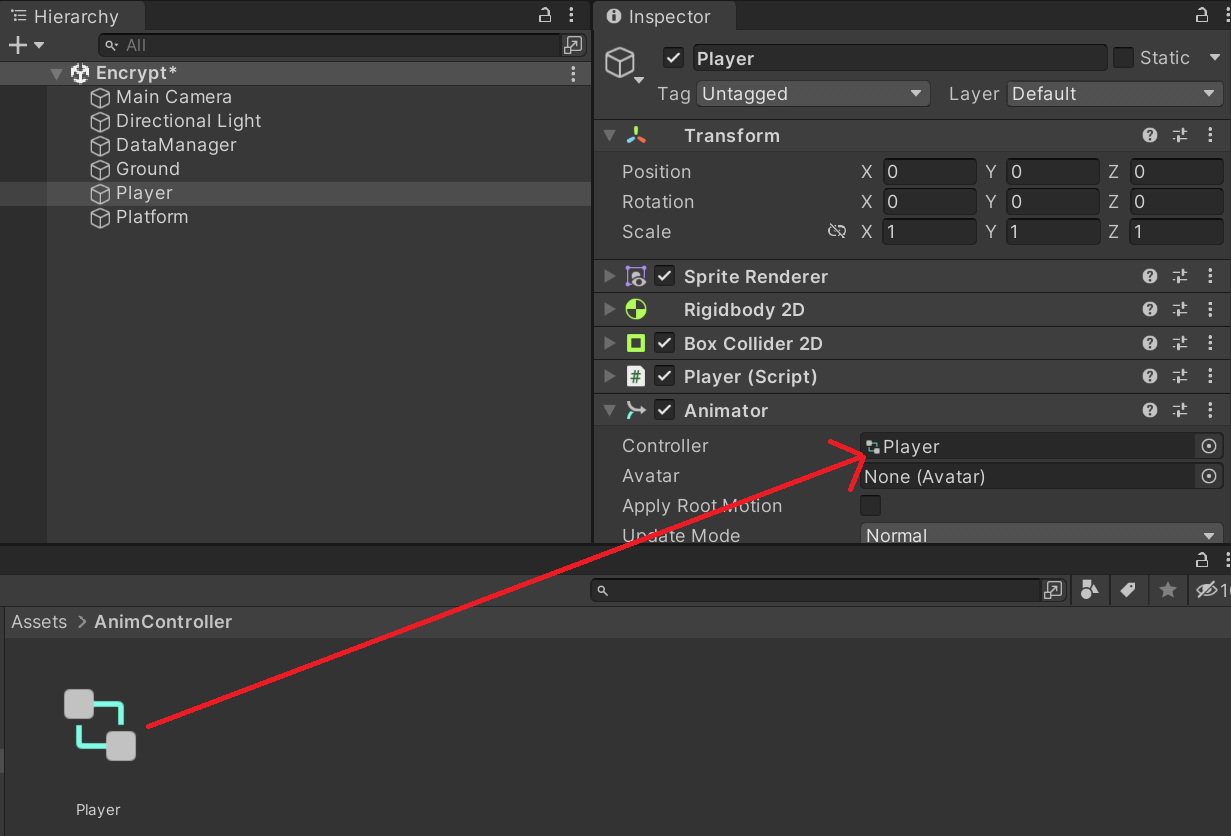Image resolution: width=1231 pixels, height=836 pixels.
Task: Open Rigidbody 2D help reference
Action: [x=1150, y=310]
